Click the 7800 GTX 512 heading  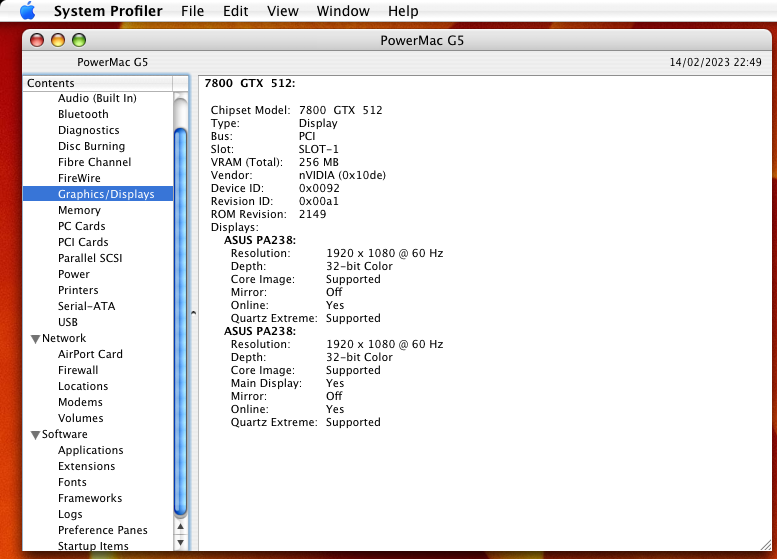[250, 83]
